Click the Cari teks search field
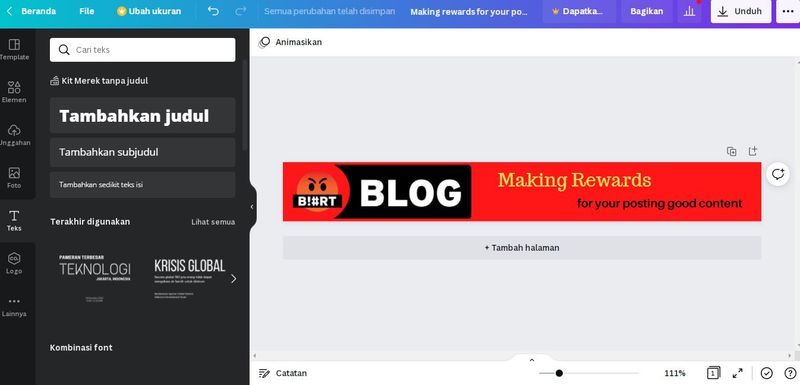800x385 pixels. [x=142, y=49]
